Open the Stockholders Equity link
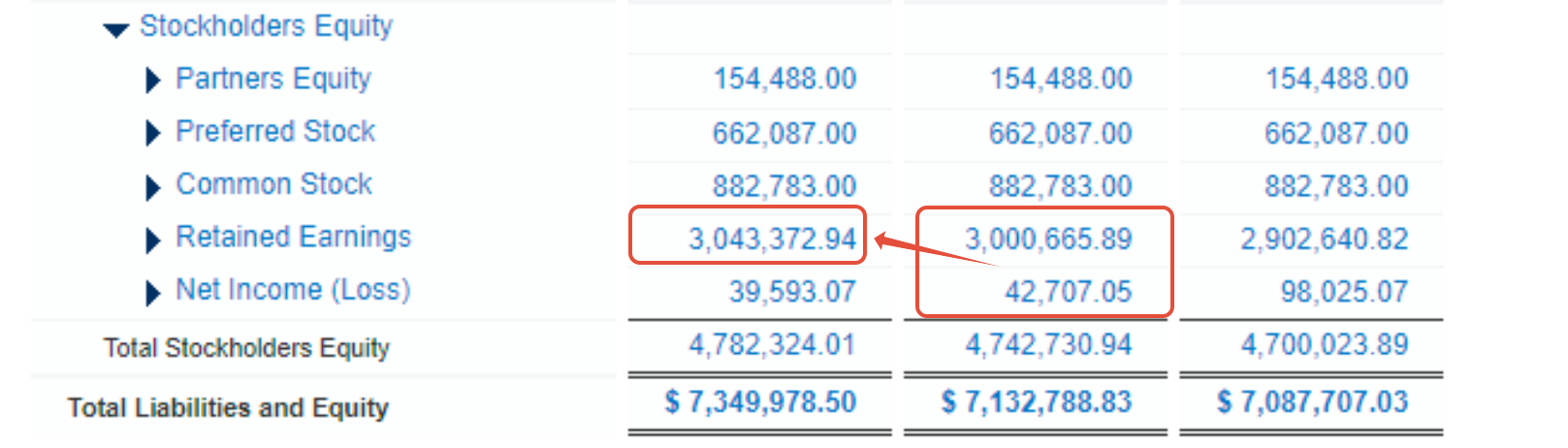This screenshot has height=448, width=1568. [x=266, y=26]
